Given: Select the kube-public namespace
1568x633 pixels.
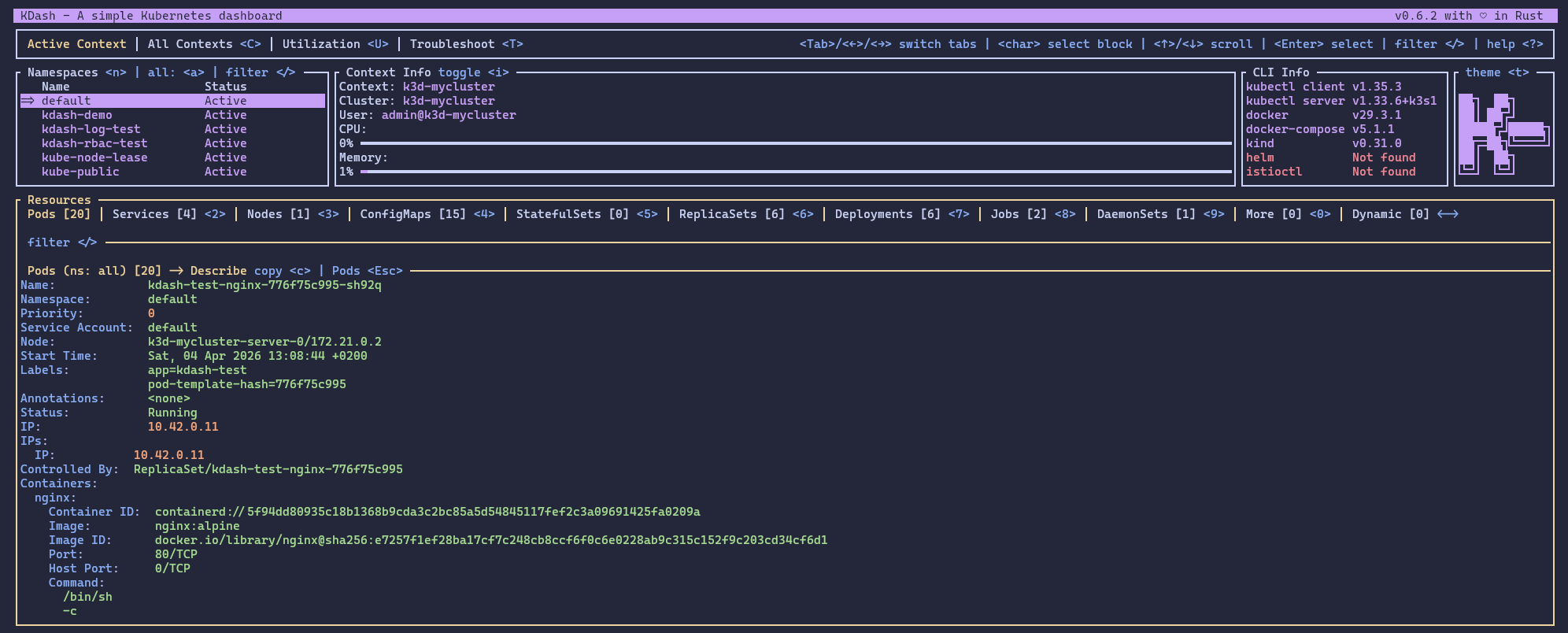Looking at the screenshot, I should point(172,172).
